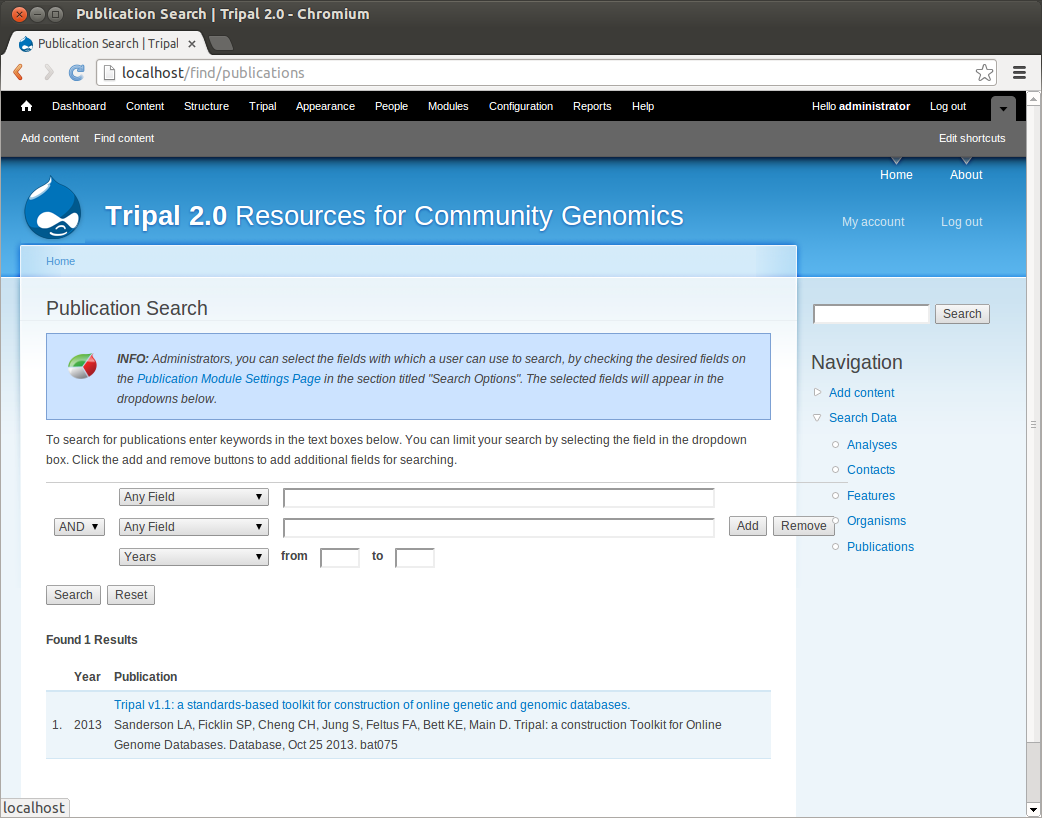Image resolution: width=1042 pixels, height=818 pixels.
Task: Open the second Any Field dropdown
Action: coord(193,527)
